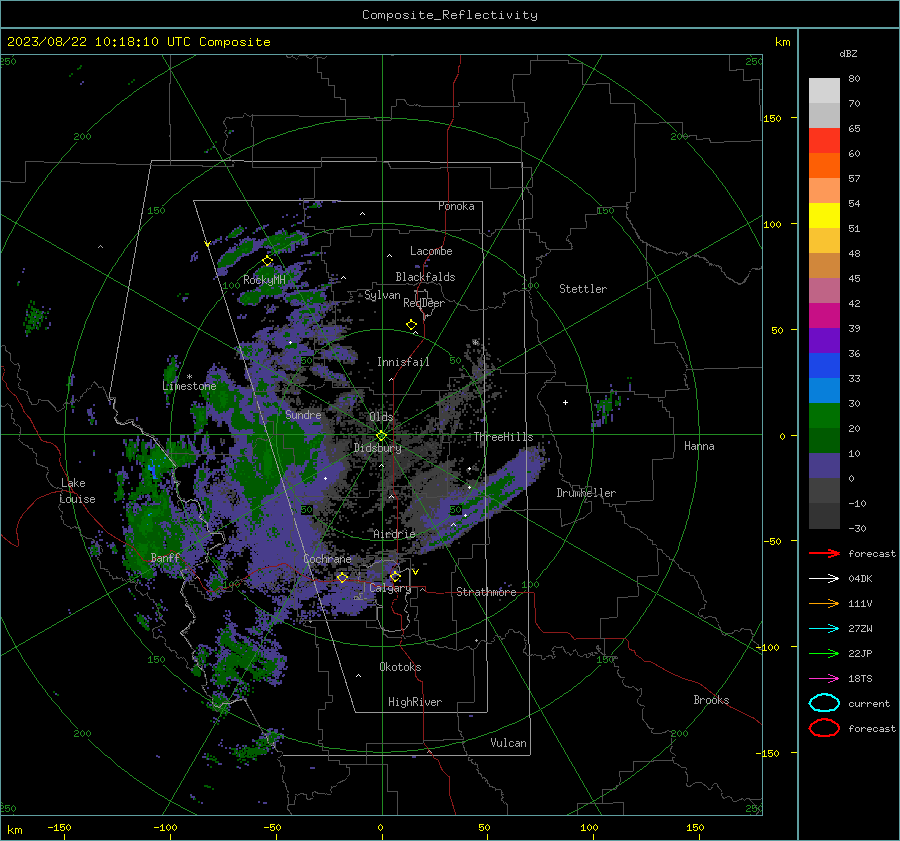Select the slate purple 0-10 dBZ swatch
Screen dimensions: 900x841
click(824, 465)
